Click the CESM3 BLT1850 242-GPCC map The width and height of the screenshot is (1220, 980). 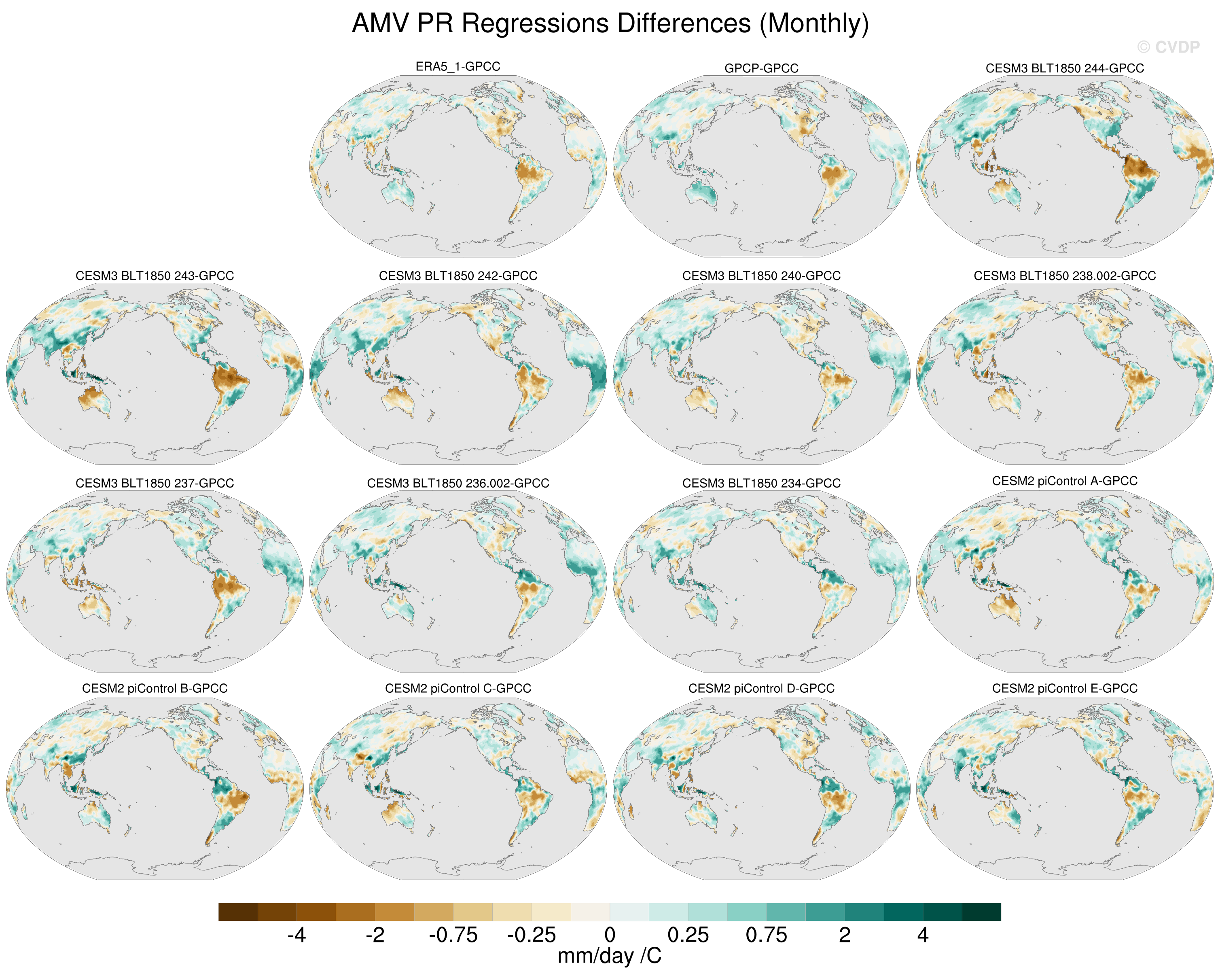pyautogui.click(x=458, y=373)
